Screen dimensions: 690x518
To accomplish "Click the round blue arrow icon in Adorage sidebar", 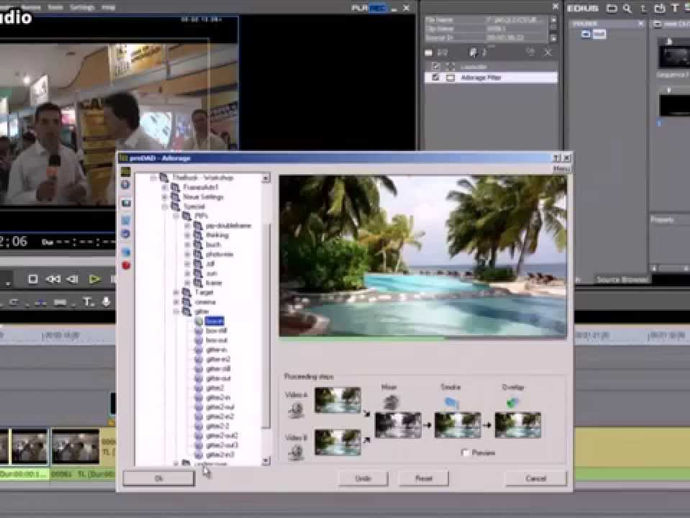I will [126, 234].
